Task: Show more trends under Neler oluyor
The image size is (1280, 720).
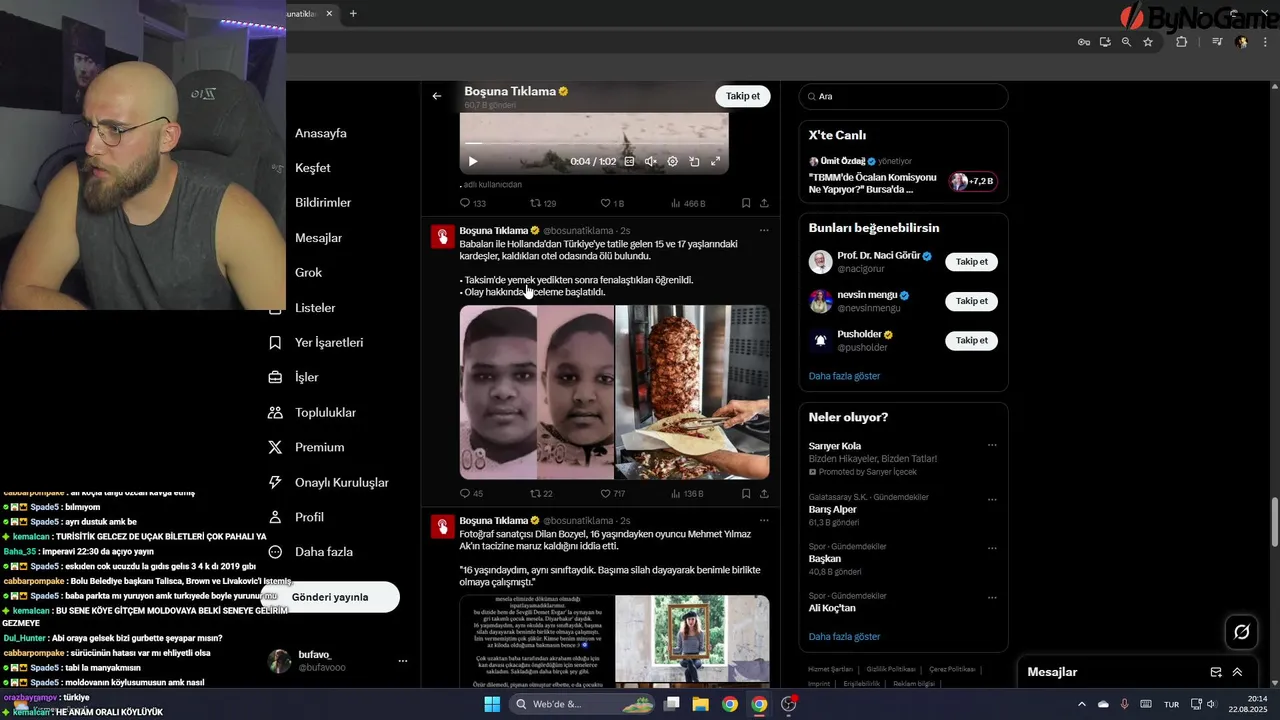Action: (844, 636)
